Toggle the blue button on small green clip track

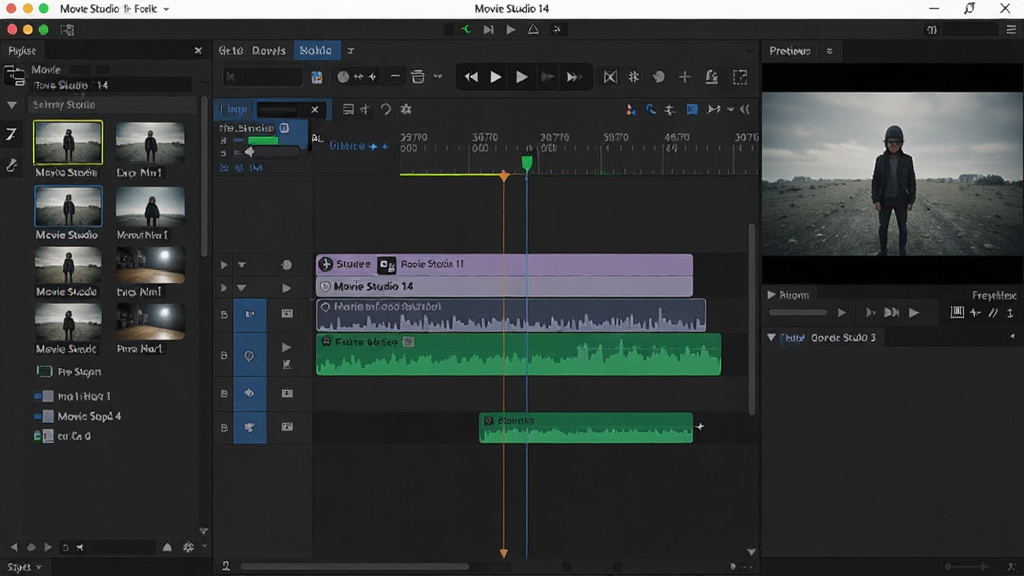click(x=249, y=428)
